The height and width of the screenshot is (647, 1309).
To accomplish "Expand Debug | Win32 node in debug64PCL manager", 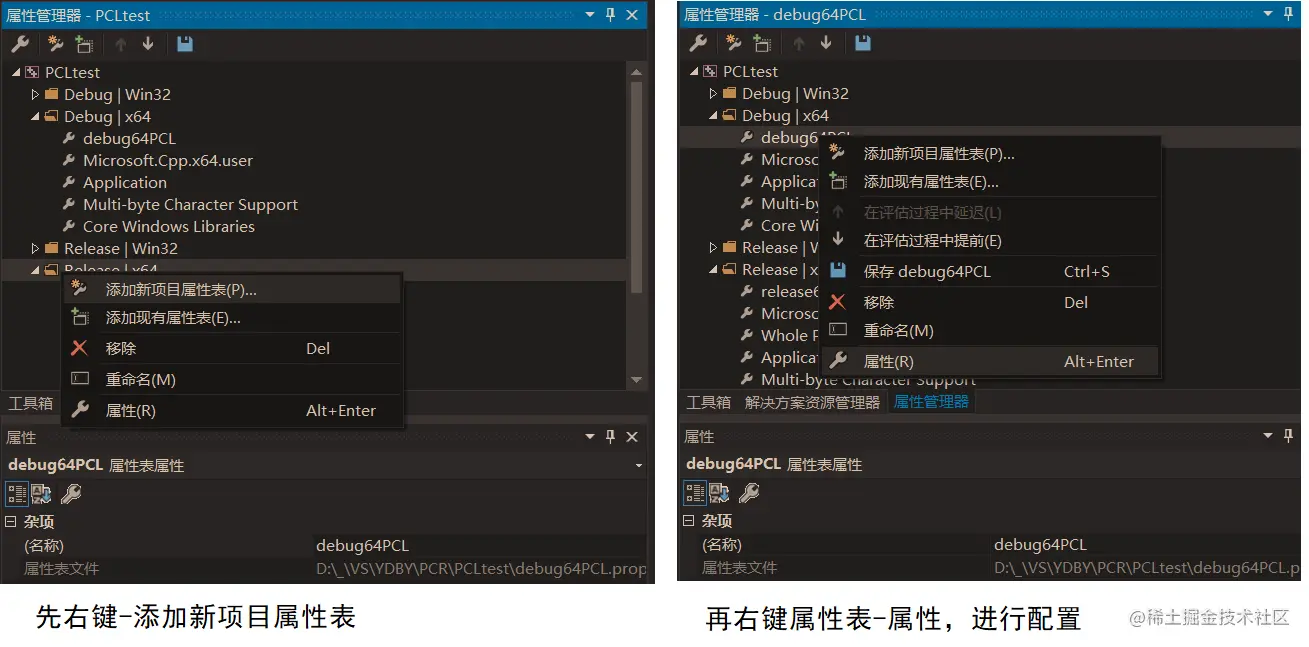I will click(713, 93).
